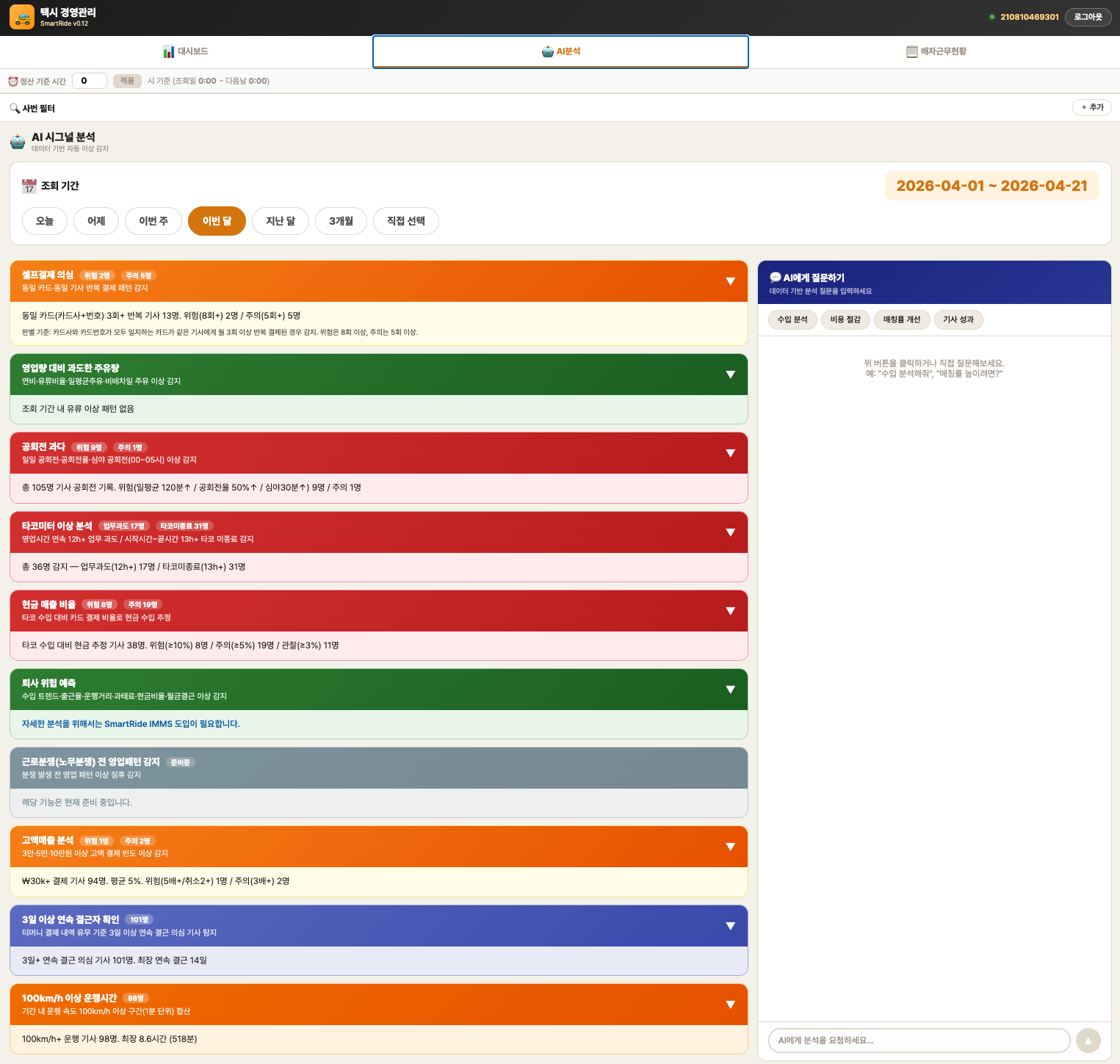Click the green online status dot

(x=991, y=17)
